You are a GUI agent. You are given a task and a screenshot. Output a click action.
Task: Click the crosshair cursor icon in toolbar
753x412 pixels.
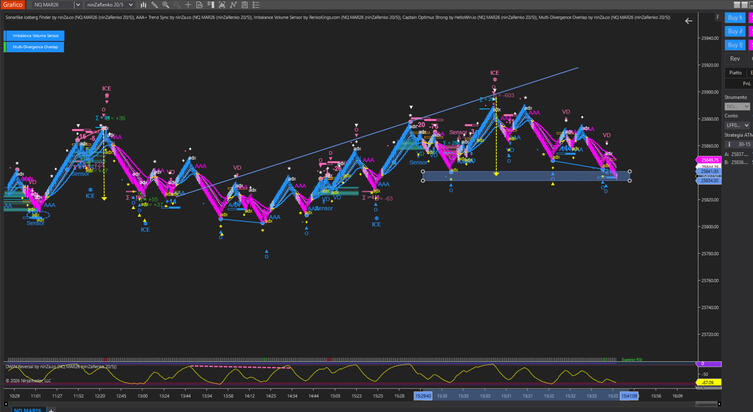coord(188,5)
